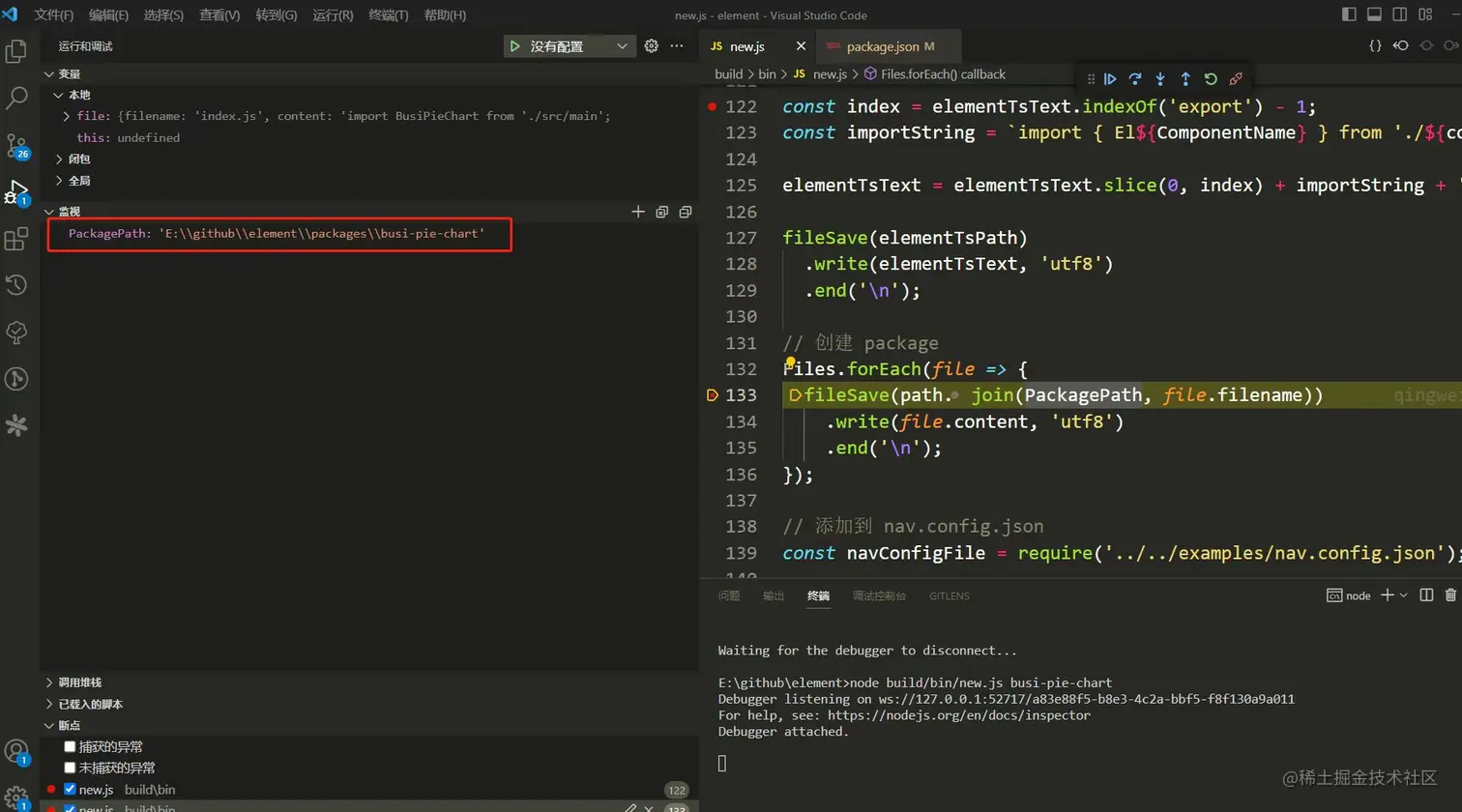Add a watch expression with plus icon
The image size is (1462, 812).
[638, 212]
